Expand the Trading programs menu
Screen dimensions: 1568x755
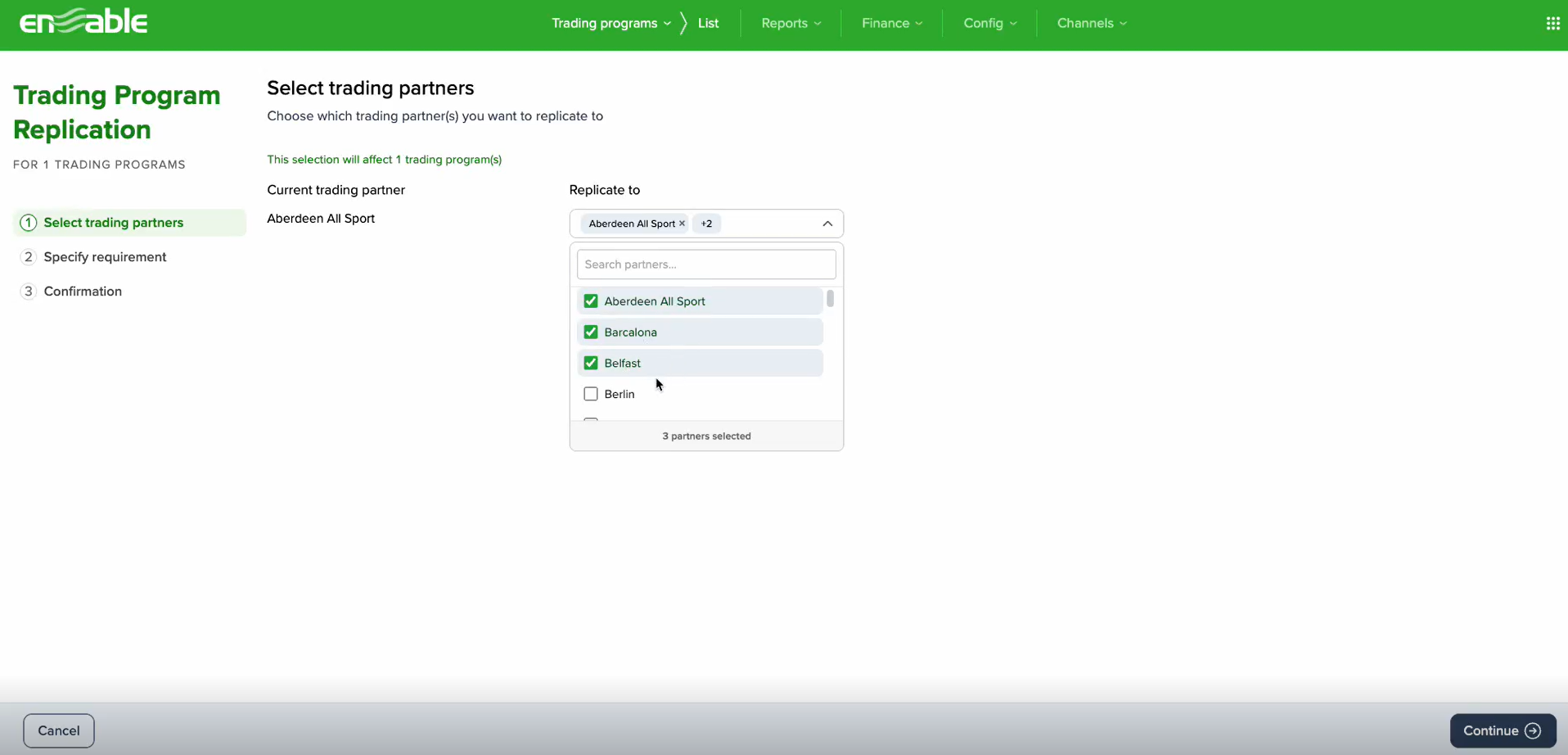click(611, 24)
